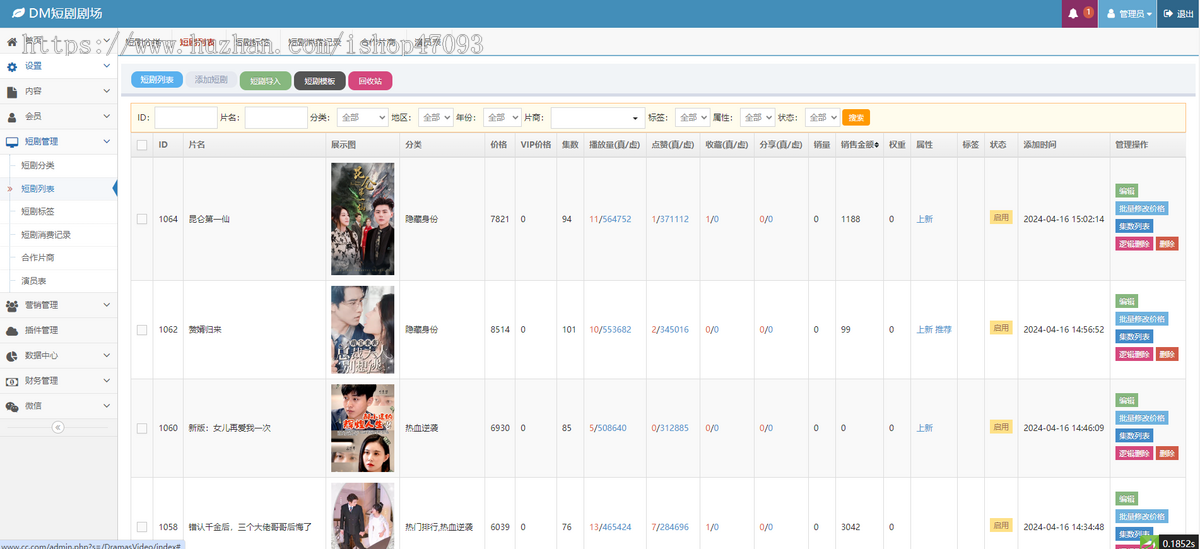Click the money icon beside 财务管理
1200x549 pixels.
12,381
